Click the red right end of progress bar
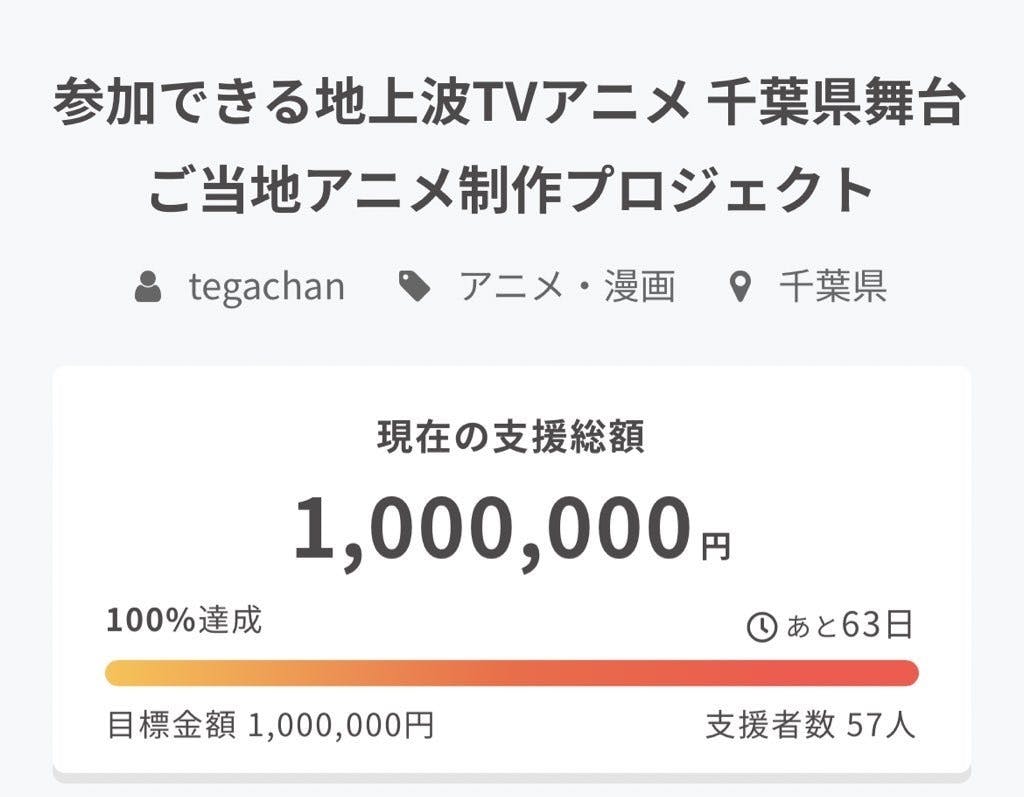 [904, 673]
